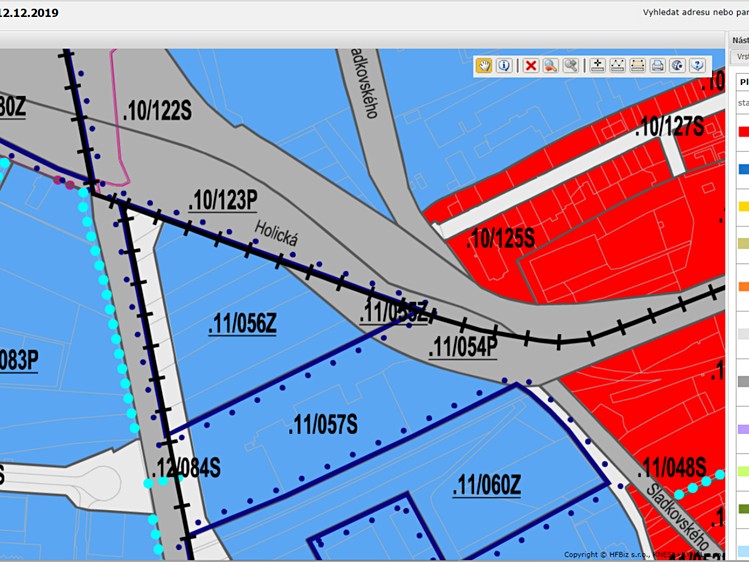Activate the info identify tool
The image size is (749, 562).
click(x=504, y=65)
